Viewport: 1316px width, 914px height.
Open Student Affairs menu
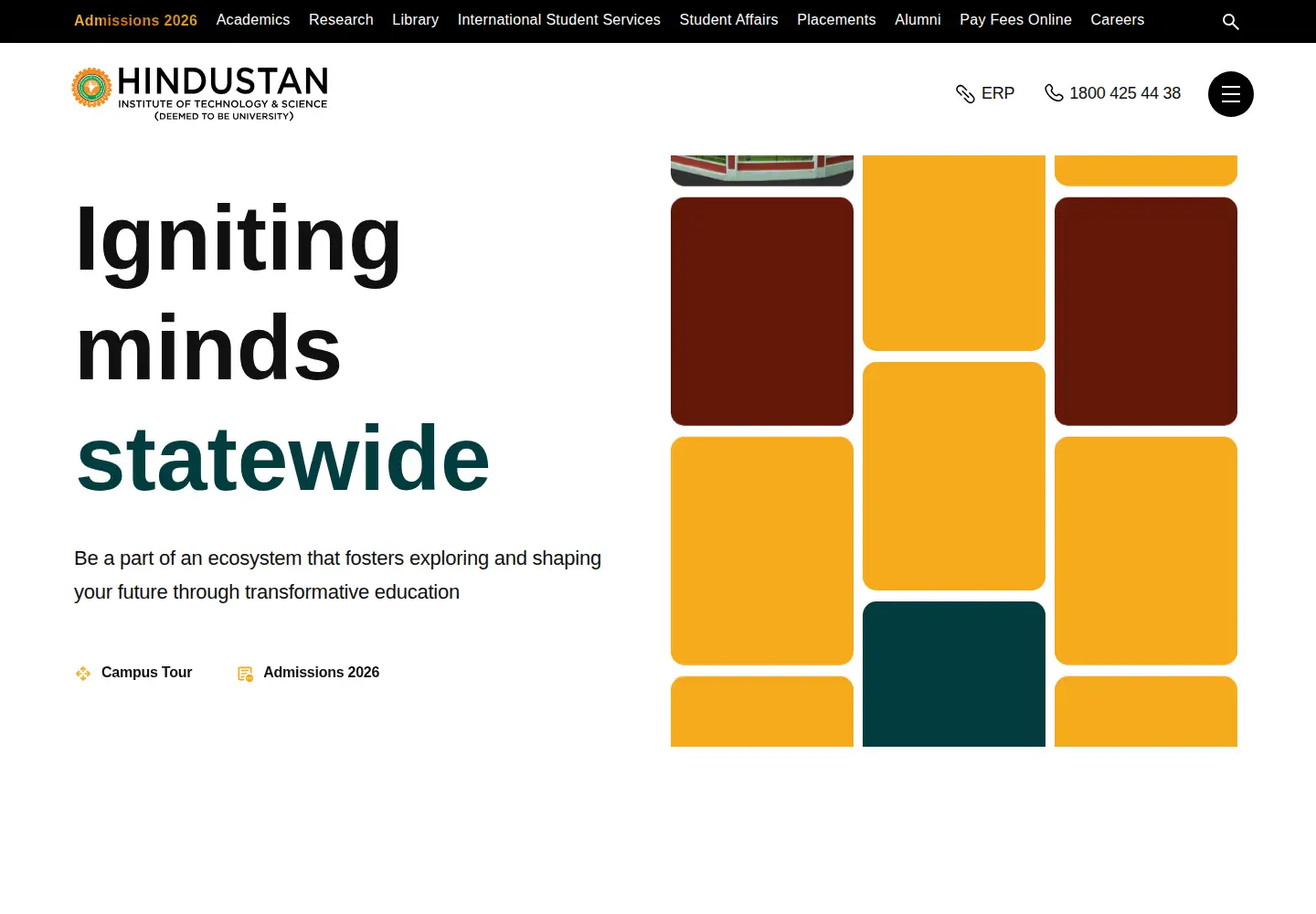pyautogui.click(x=729, y=20)
